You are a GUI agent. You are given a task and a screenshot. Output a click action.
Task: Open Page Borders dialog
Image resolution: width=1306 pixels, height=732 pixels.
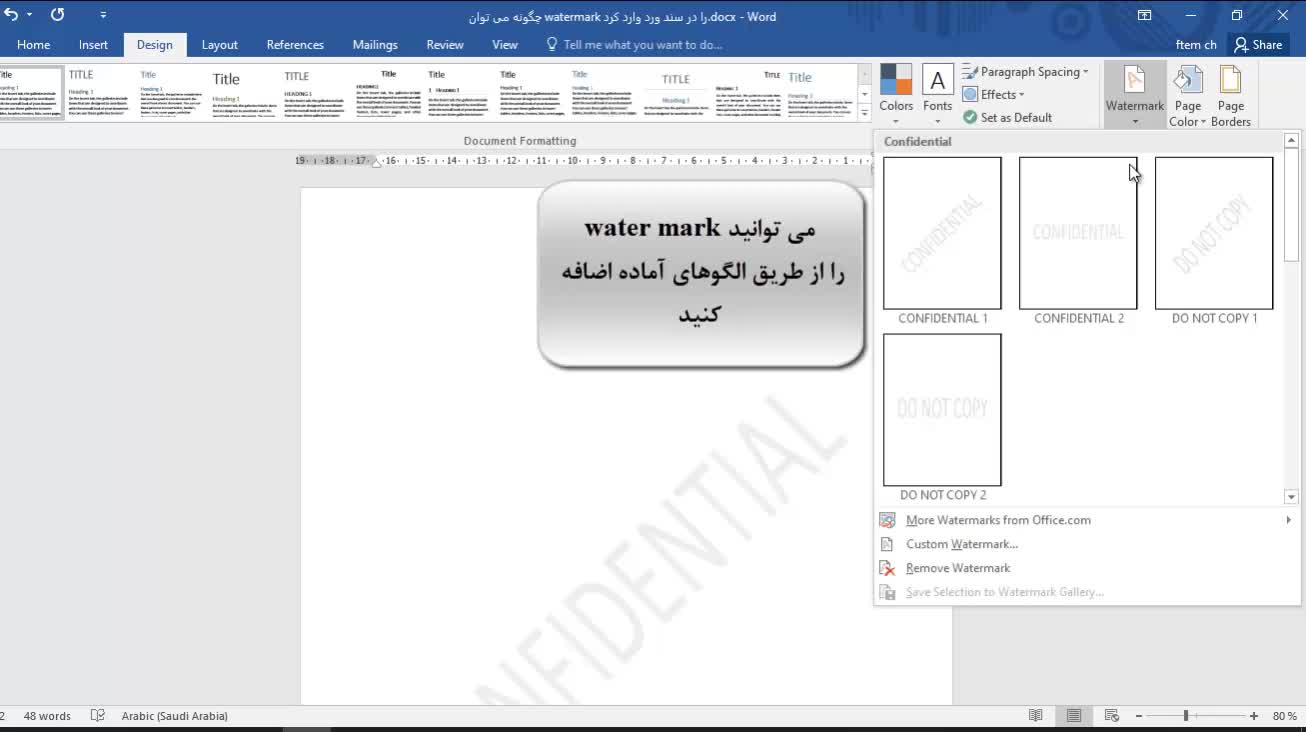coord(1230,95)
